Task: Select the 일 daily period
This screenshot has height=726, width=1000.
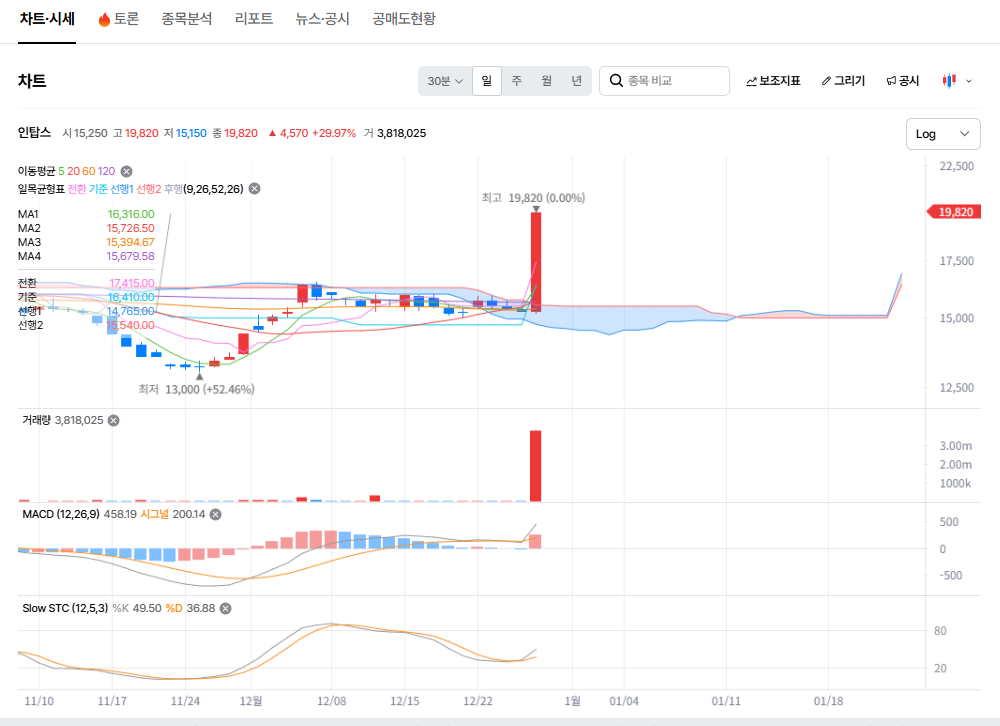Action: click(x=487, y=81)
